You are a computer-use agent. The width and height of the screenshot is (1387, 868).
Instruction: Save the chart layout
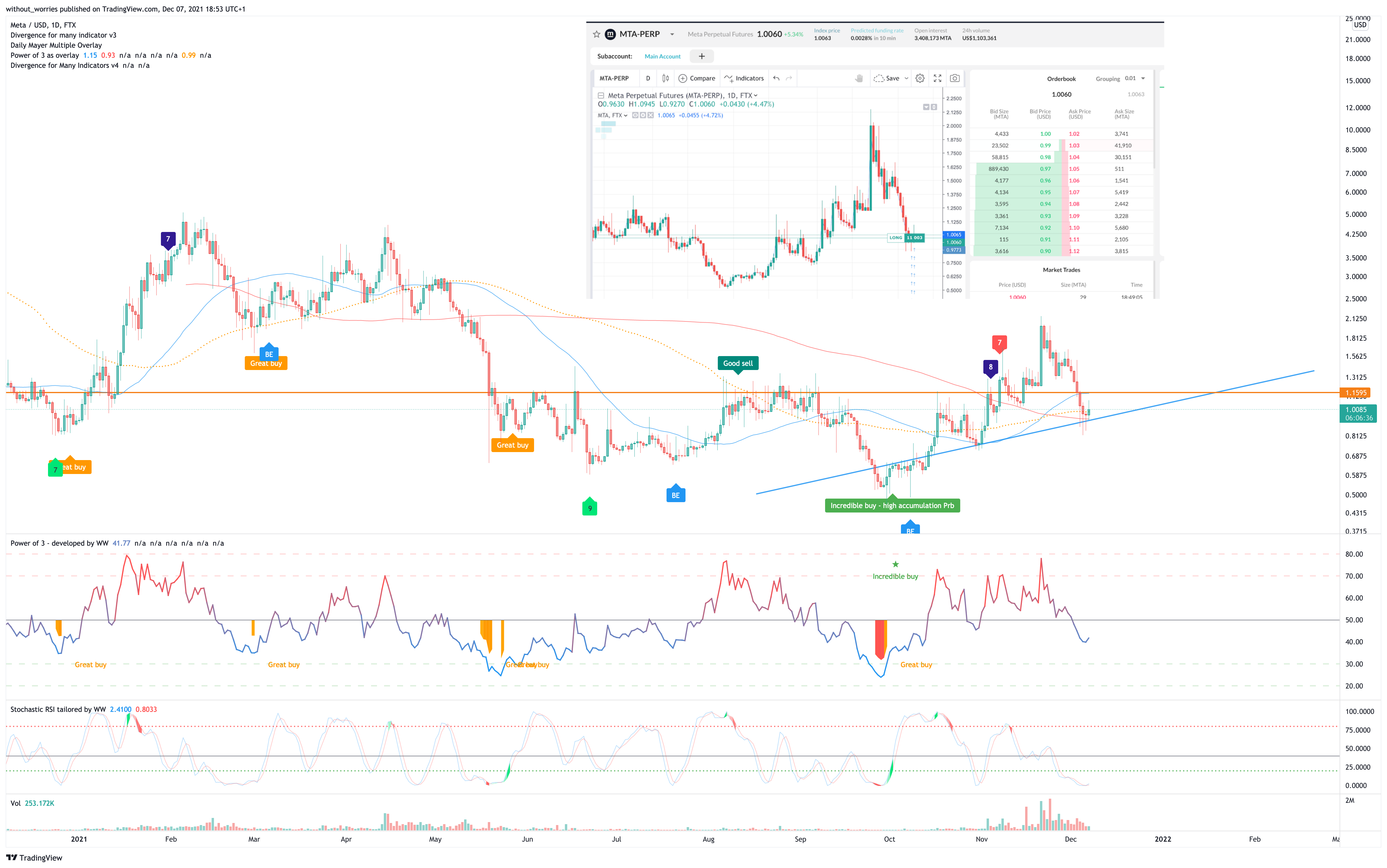[886, 78]
